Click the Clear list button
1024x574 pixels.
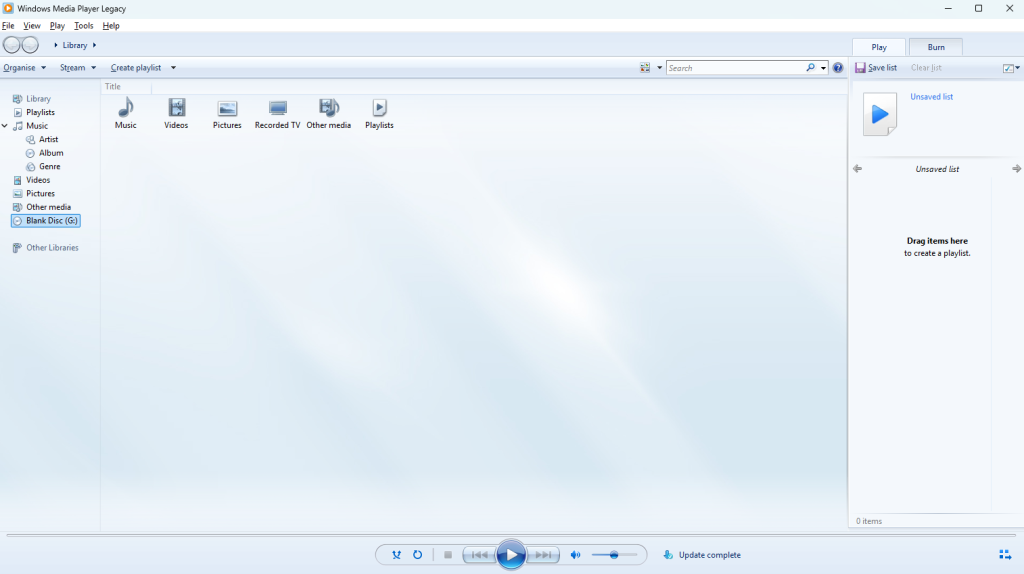[x=926, y=68]
